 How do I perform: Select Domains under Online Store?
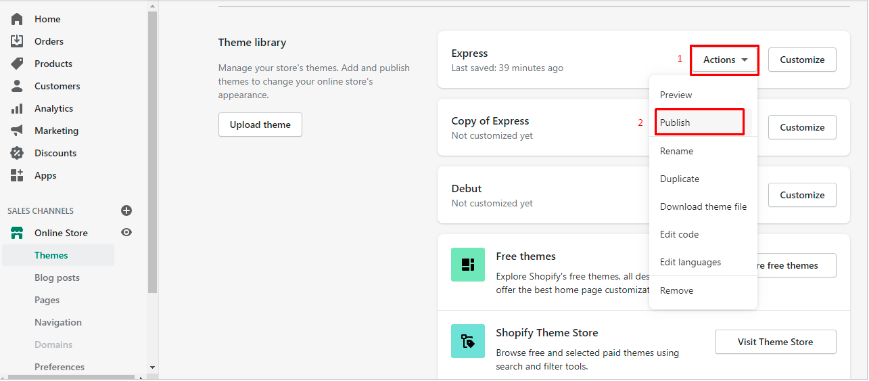tap(53, 344)
